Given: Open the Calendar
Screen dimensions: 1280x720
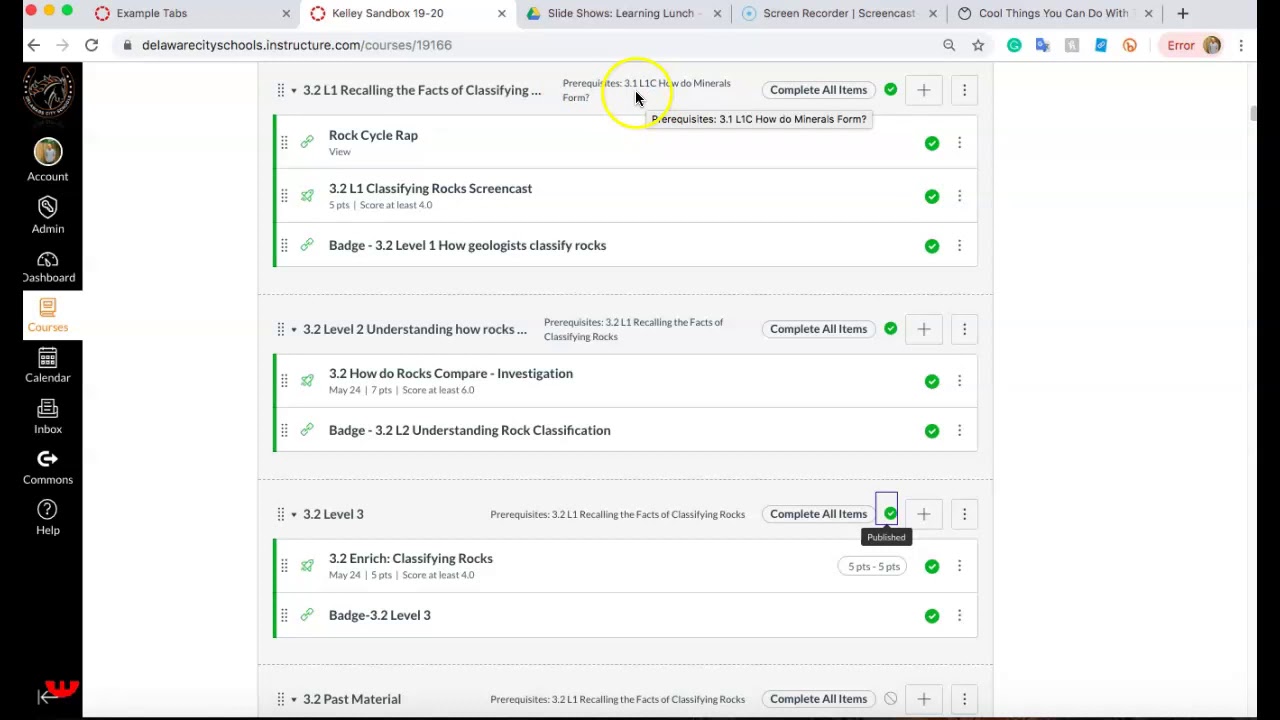Looking at the screenshot, I should tap(47, 365).
